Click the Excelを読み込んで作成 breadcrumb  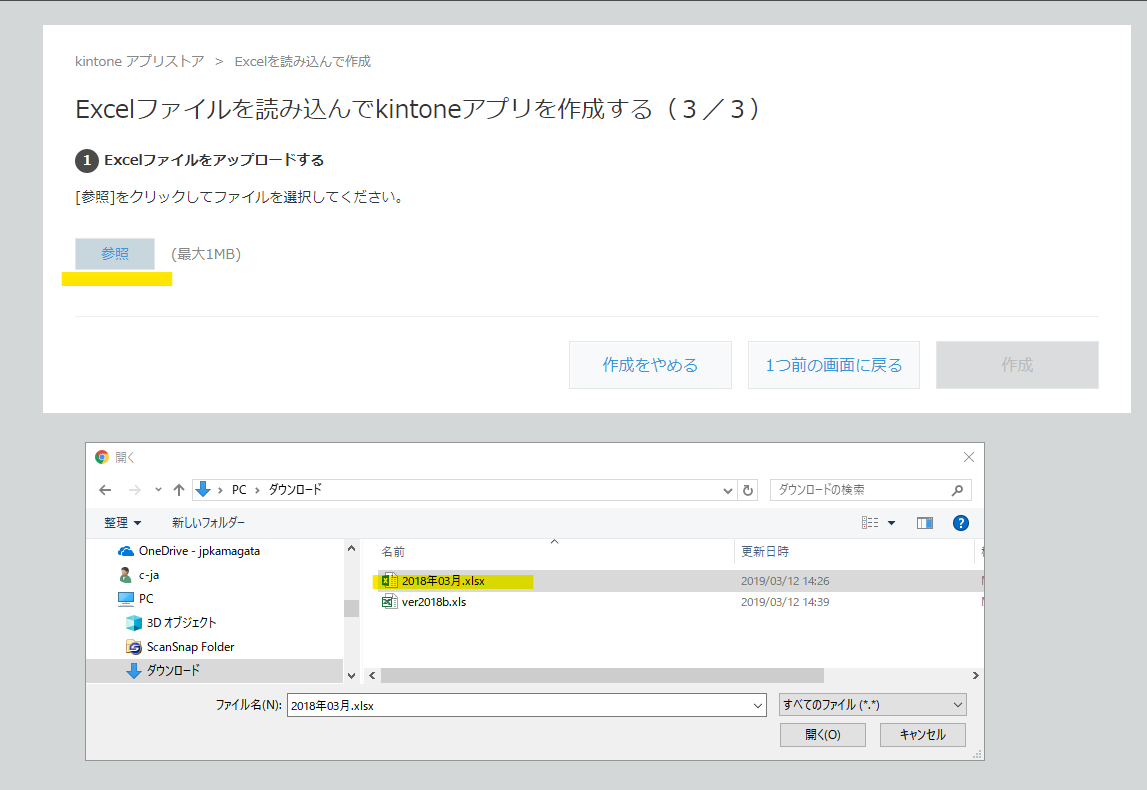[x=303, y=61]
